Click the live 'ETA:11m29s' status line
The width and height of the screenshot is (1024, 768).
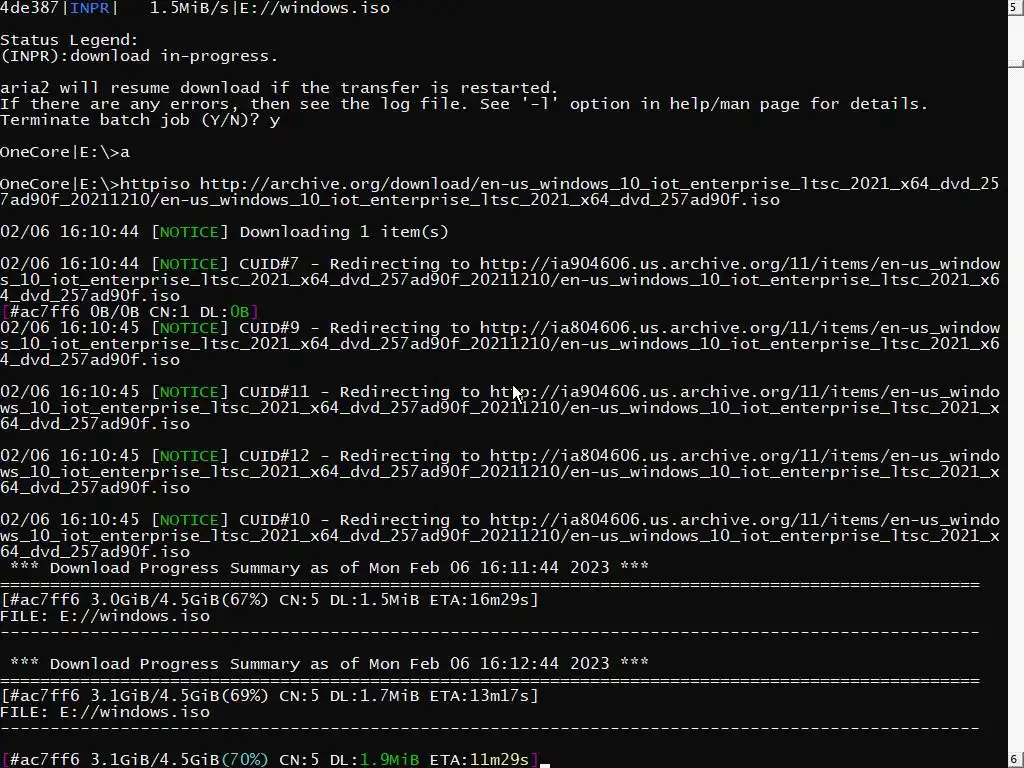(269, 760)
